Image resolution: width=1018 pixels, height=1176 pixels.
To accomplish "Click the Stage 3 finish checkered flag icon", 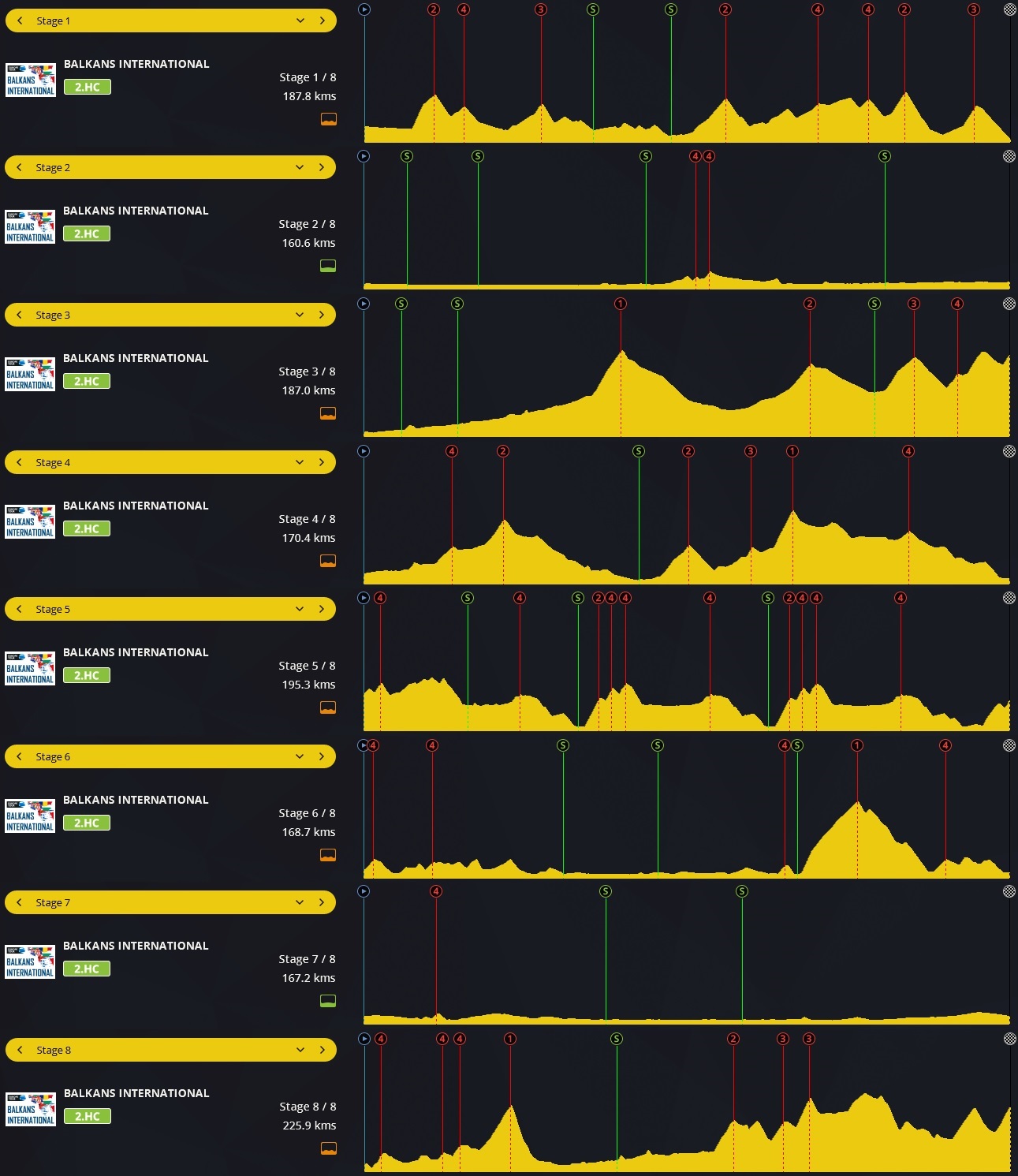I will [x=1009, y=304].
